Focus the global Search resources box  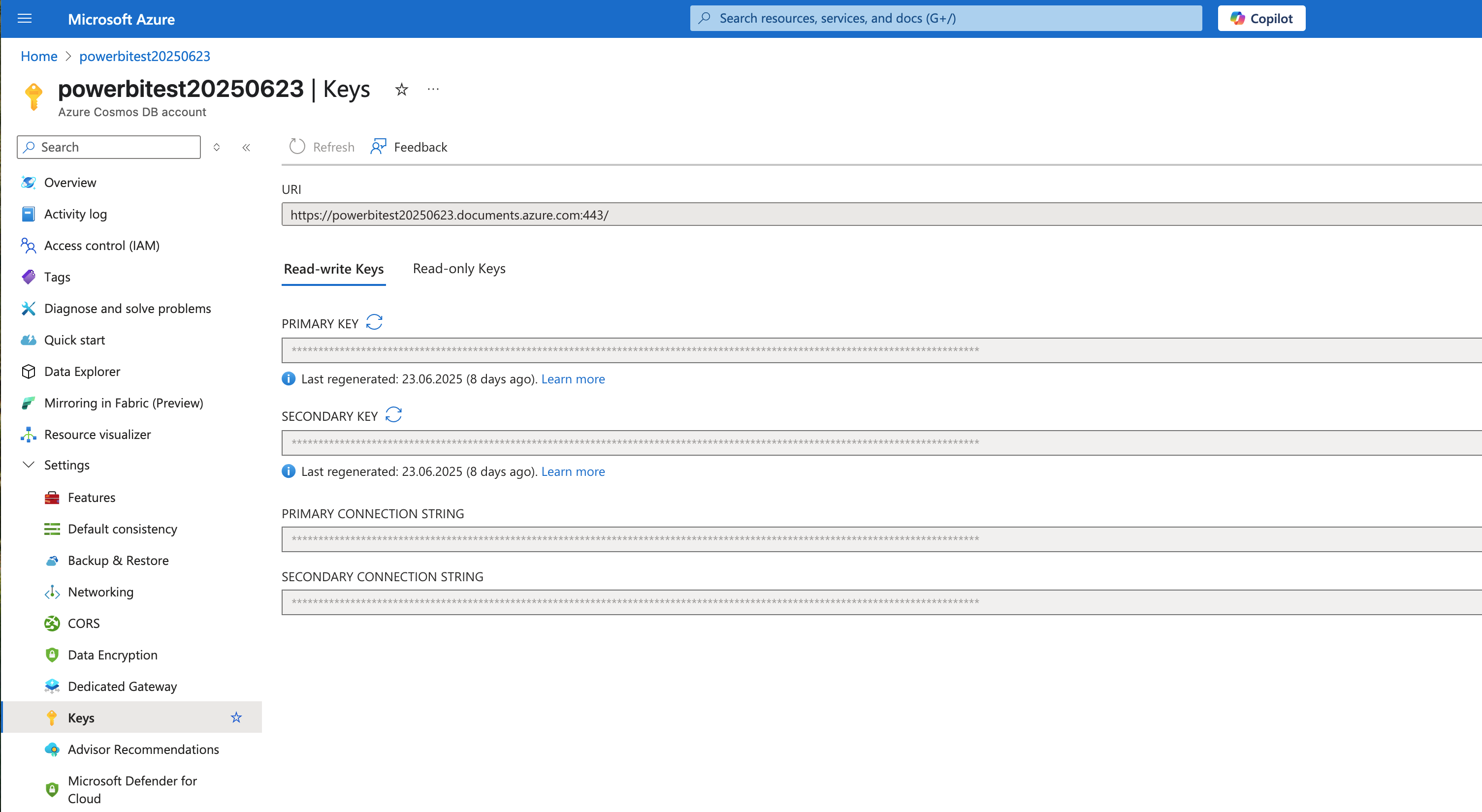946,18
